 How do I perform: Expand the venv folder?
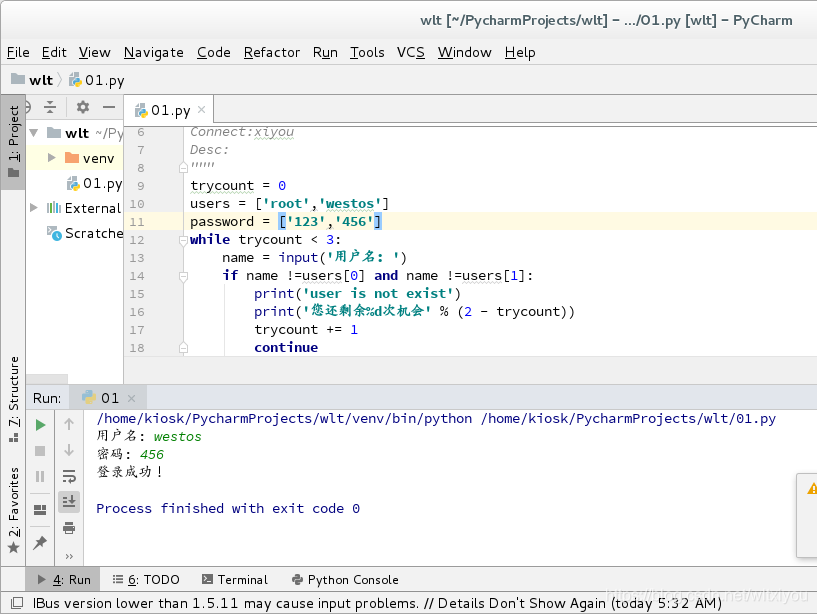(51, 157)
